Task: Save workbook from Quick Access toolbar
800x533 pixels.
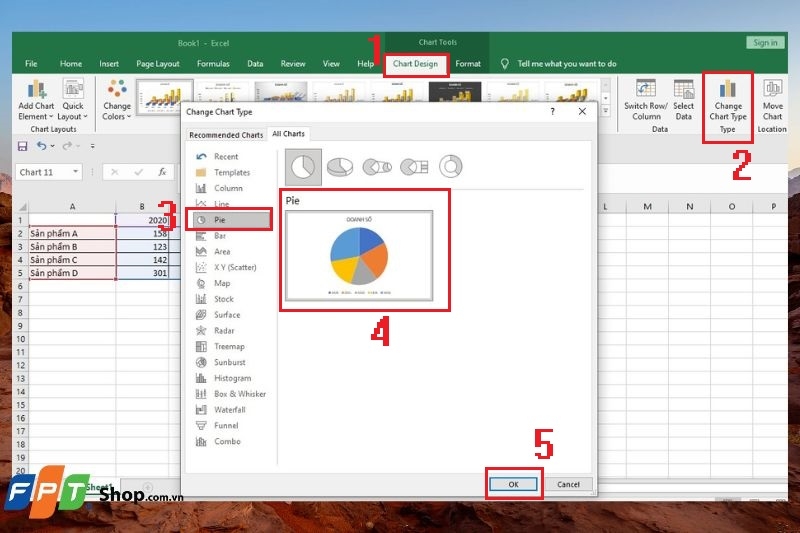Action: coord(22,146)
